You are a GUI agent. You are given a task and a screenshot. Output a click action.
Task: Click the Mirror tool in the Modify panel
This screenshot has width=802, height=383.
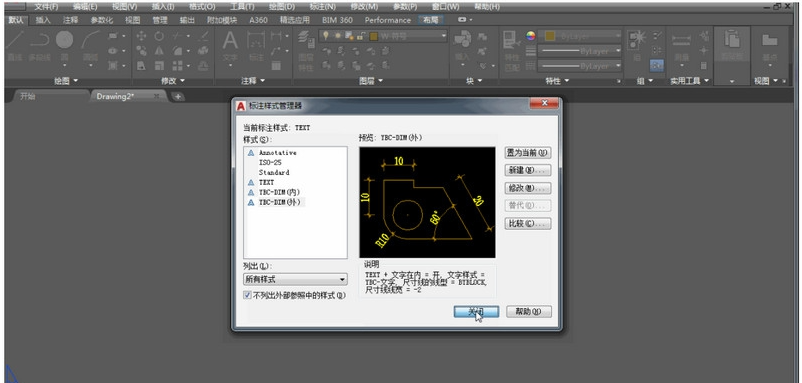159,51
